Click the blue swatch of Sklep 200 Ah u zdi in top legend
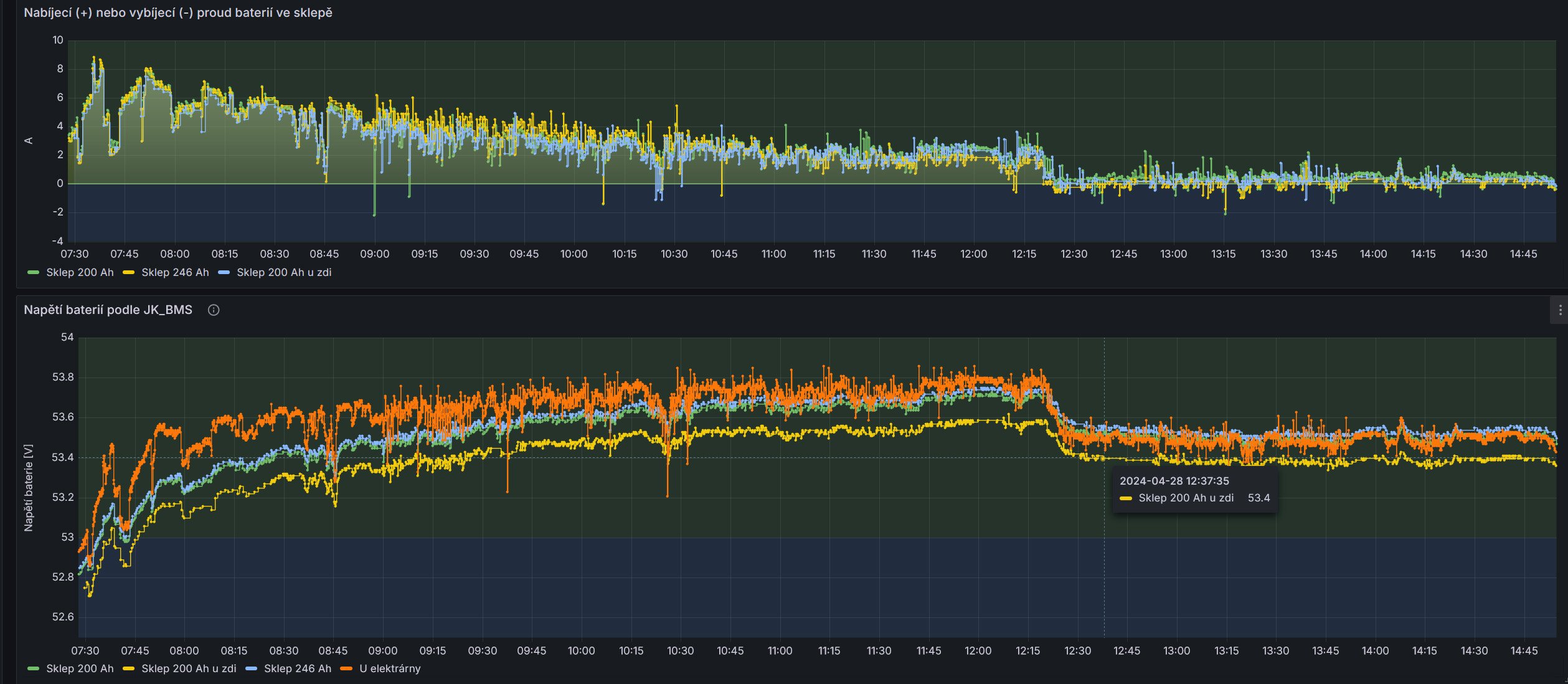This screenshot has height=684, width=1568. [224, 272]
